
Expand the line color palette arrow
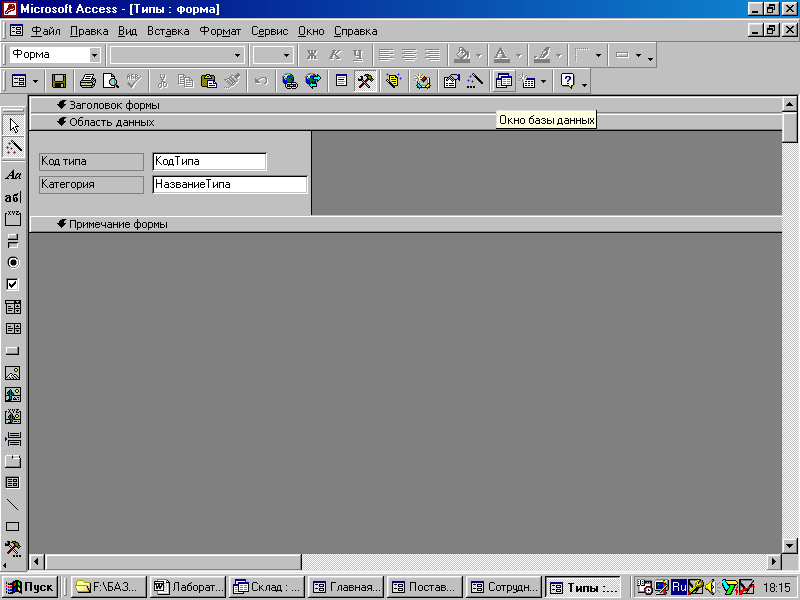(x=559, y=55)
